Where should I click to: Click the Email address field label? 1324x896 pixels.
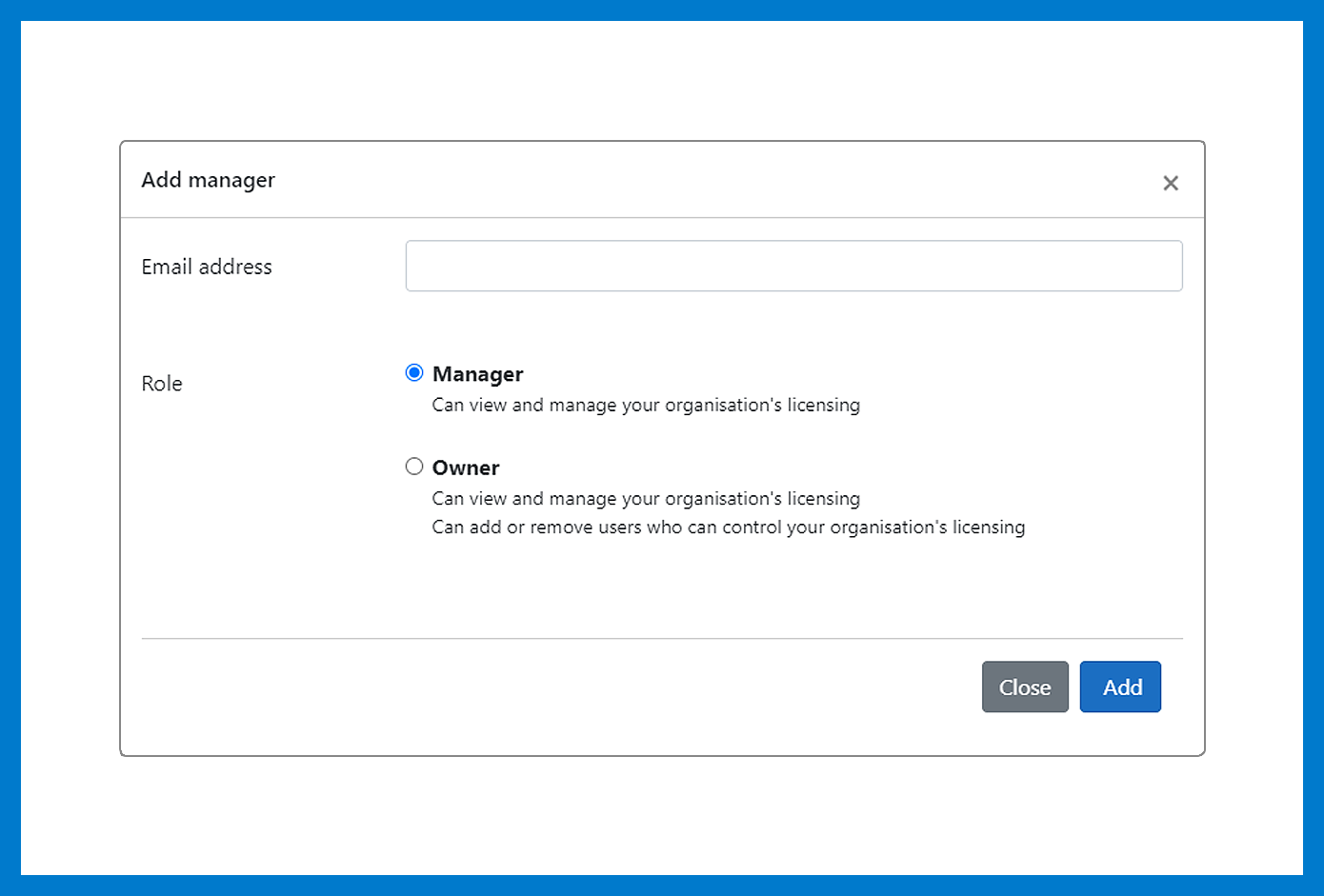coord(207,267)
